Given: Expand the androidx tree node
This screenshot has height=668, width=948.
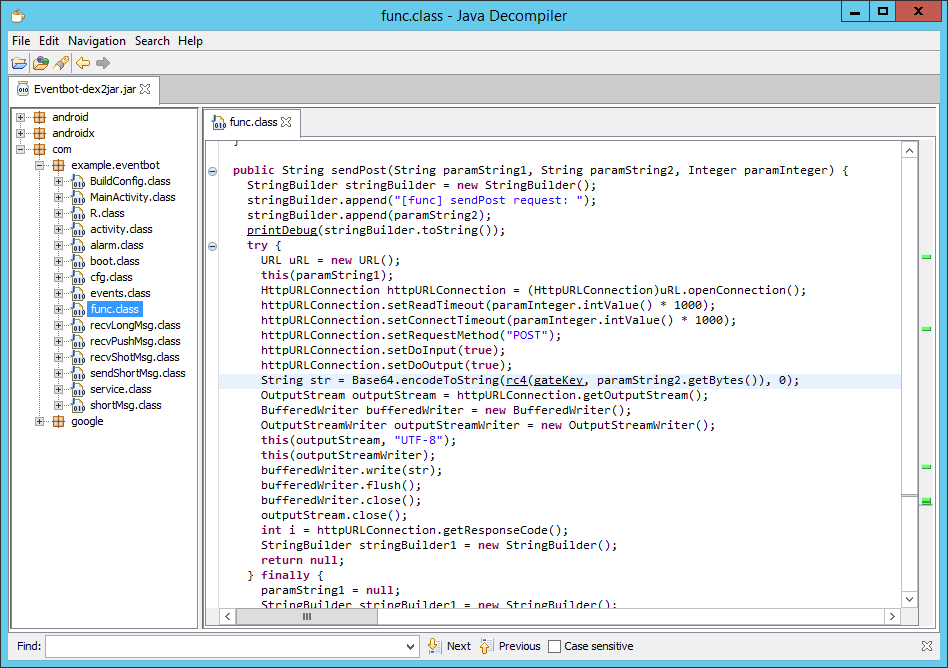Looking at the screenshot, I should [x=21, y=133].
